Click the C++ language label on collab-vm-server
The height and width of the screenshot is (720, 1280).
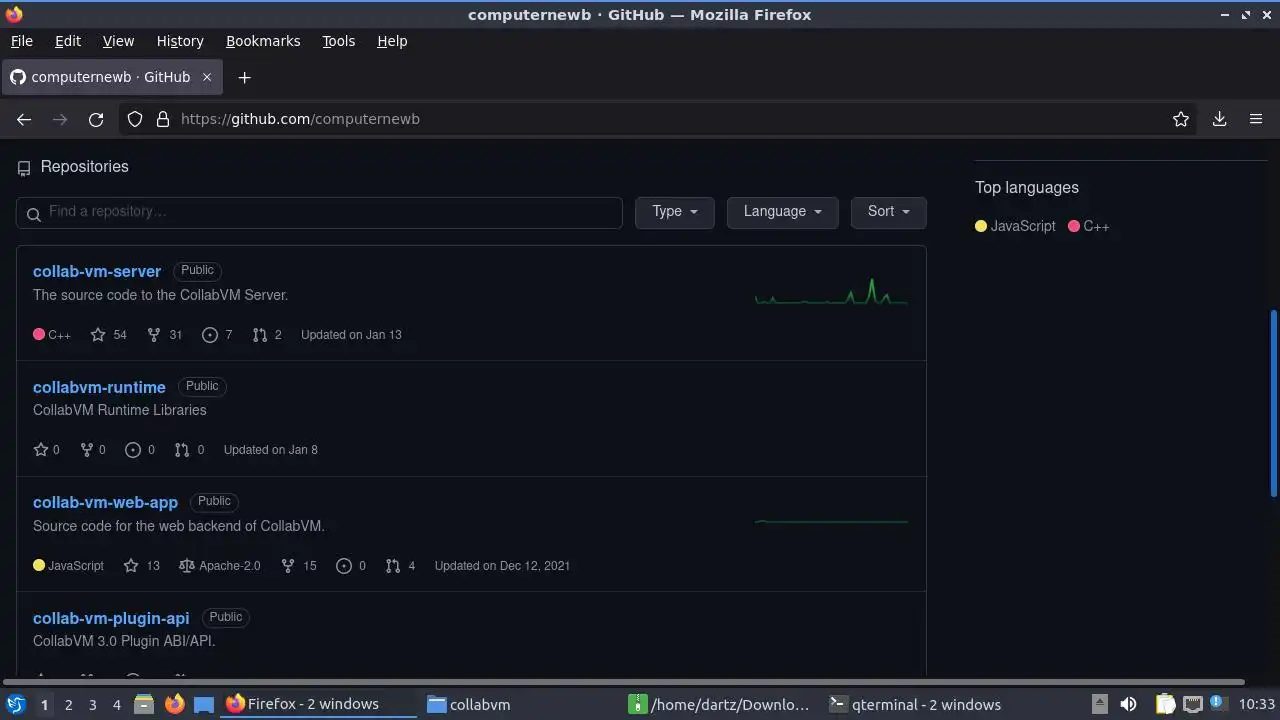(52, 335)
